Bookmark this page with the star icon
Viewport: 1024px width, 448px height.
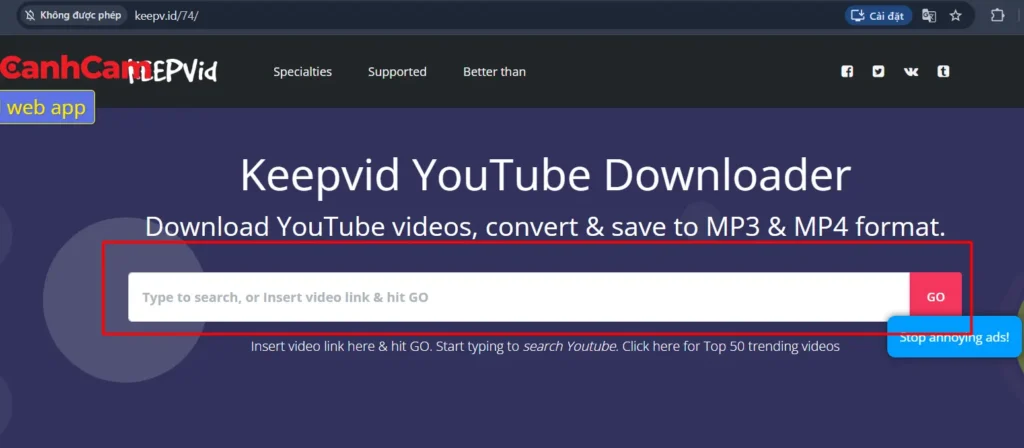[x=955, y=16]
